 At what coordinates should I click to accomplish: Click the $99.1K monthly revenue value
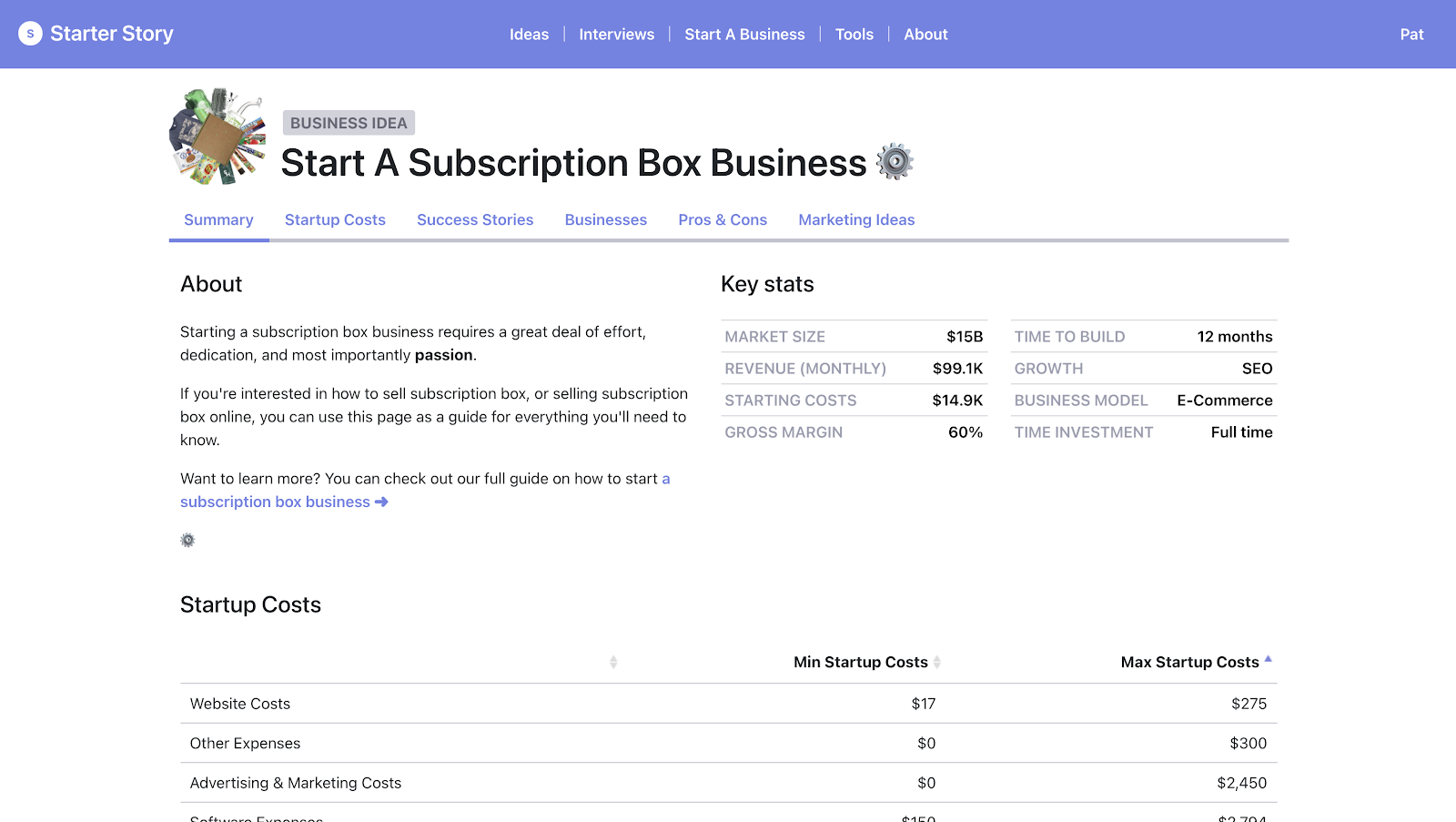(957, 368)
